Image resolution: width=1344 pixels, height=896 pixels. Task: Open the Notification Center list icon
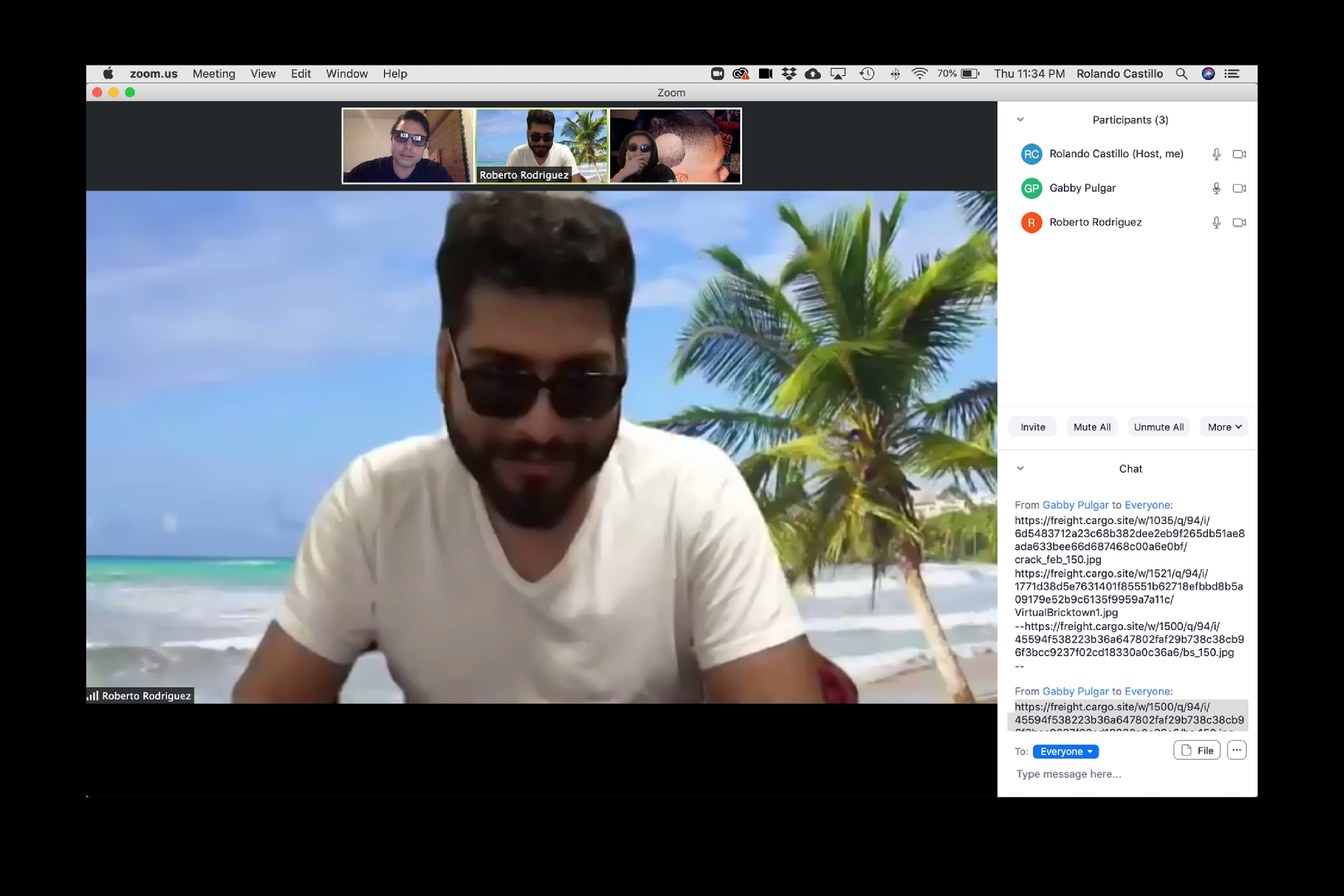[1232, 74]
